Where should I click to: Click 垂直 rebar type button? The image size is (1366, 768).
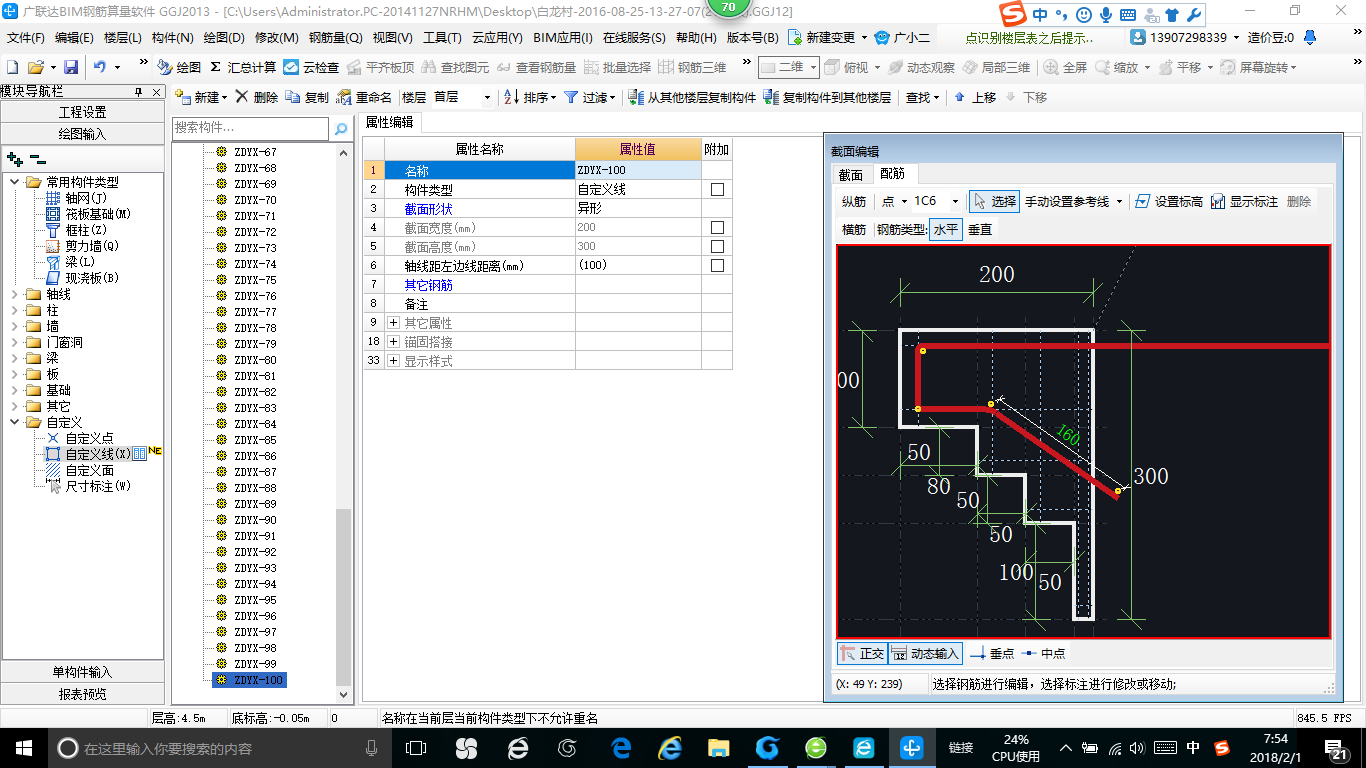tap(980, 229)
